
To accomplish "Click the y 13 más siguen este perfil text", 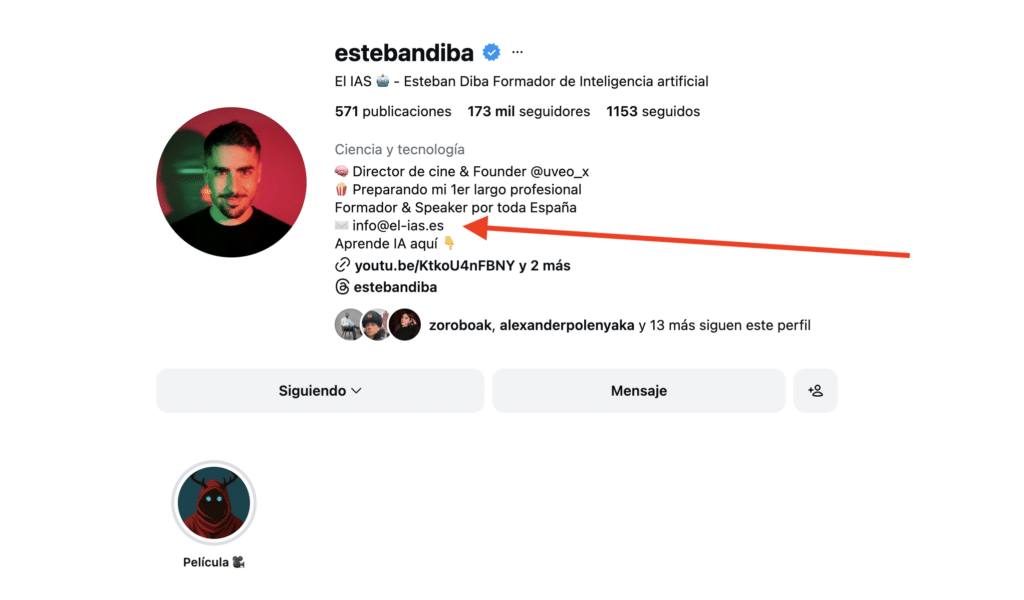I will click(724, 325).
